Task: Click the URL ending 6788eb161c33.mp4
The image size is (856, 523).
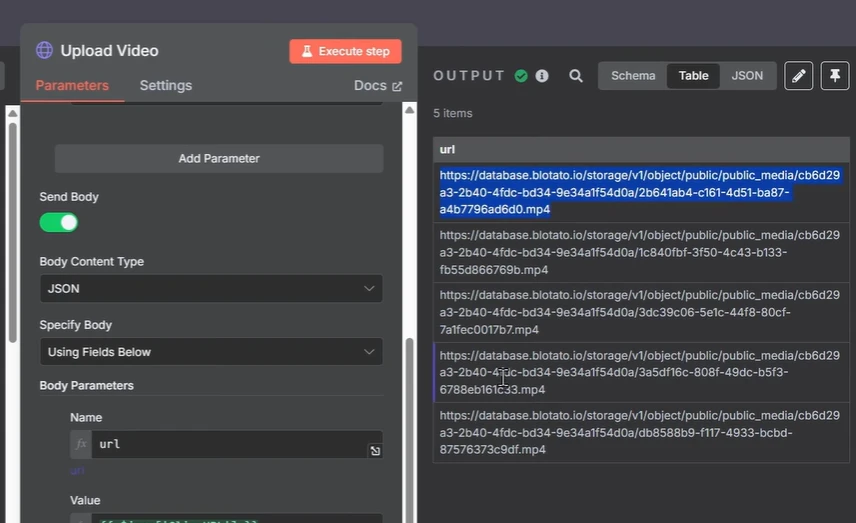Action: click(x=640, y=372)
